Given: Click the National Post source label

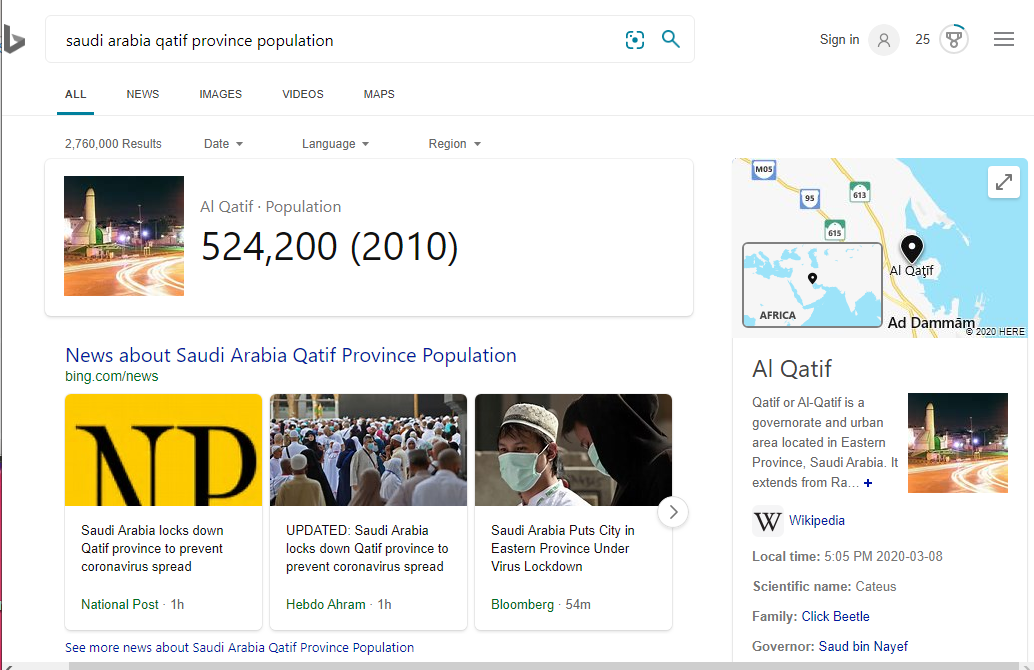Looking at the screenshot, I should 119,605.
